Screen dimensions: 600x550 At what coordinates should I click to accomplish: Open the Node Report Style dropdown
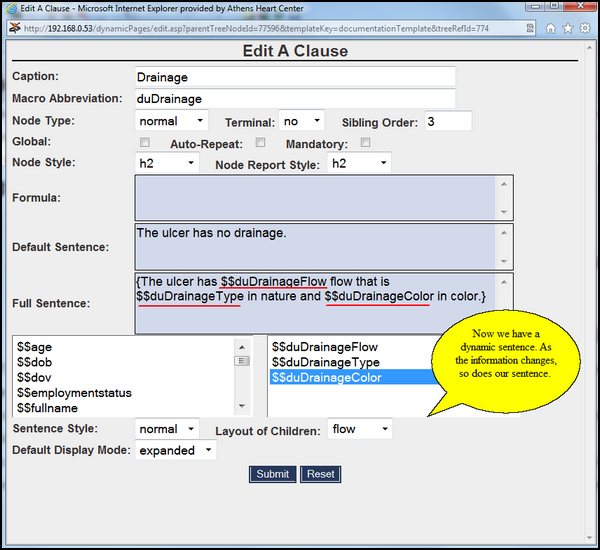(358, 163)
